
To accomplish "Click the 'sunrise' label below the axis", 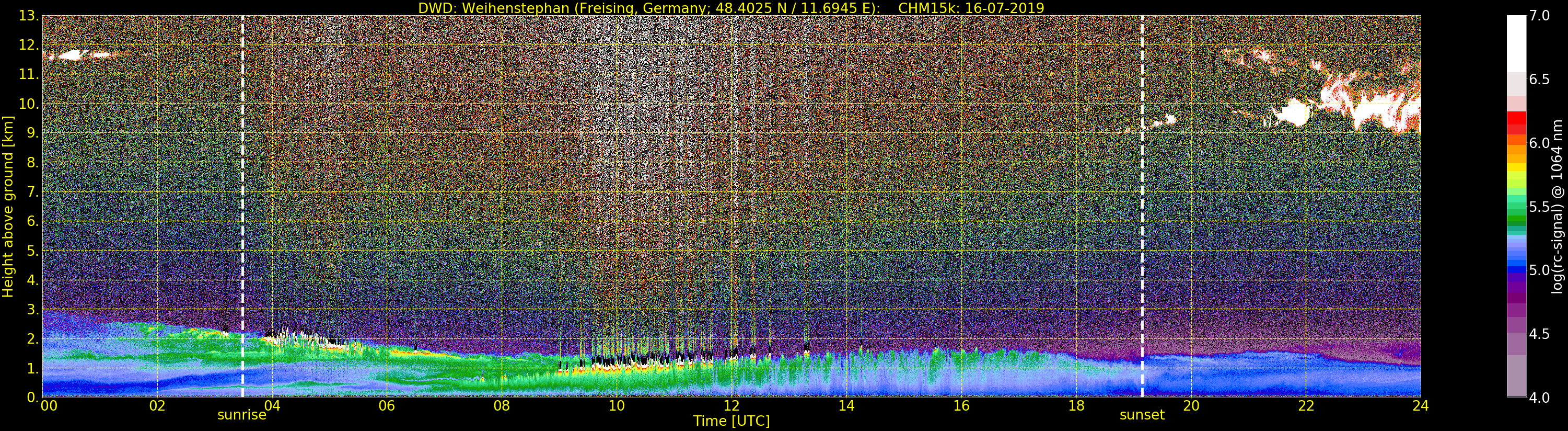I will point(241,415).
